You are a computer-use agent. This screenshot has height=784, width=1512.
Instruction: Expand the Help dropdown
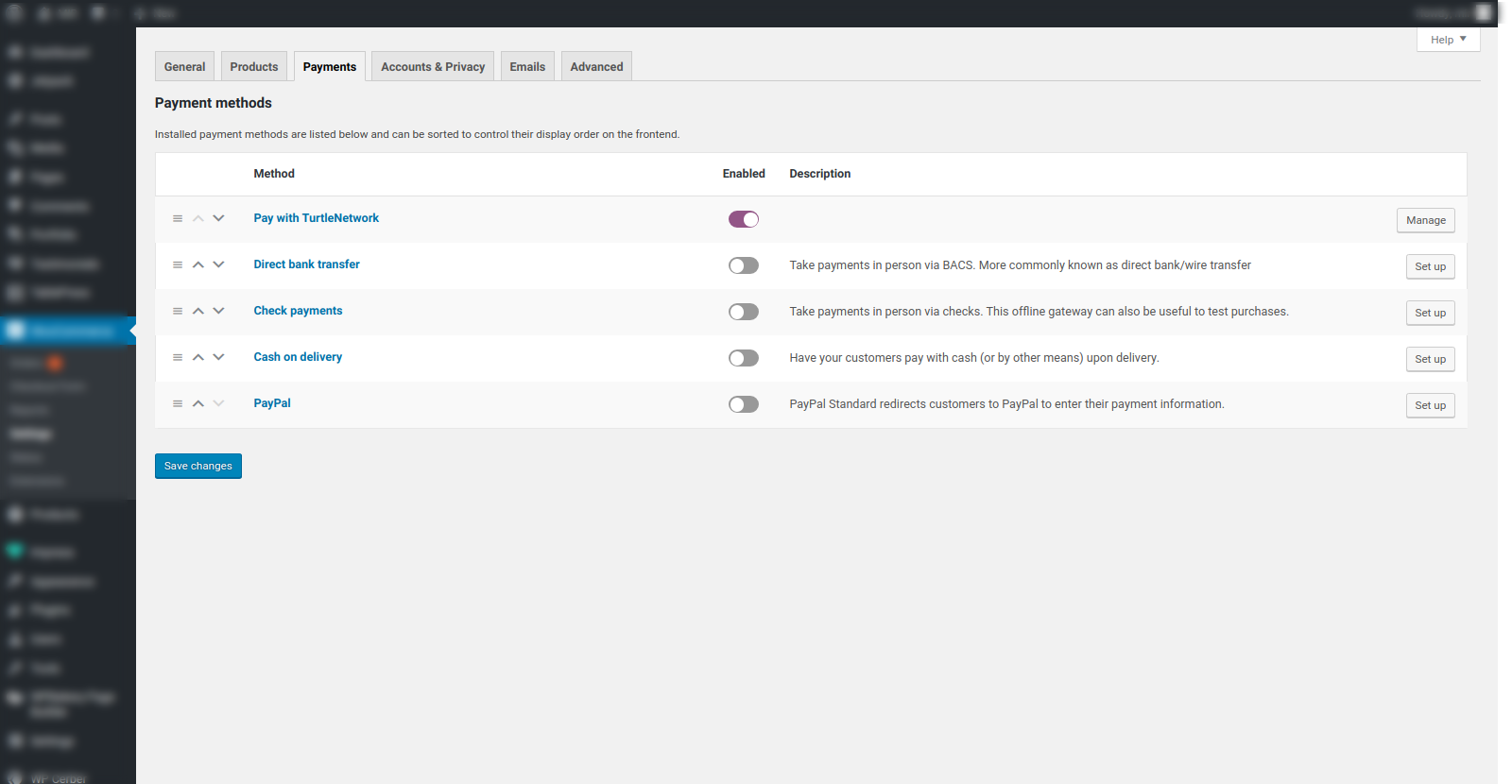1448,40
